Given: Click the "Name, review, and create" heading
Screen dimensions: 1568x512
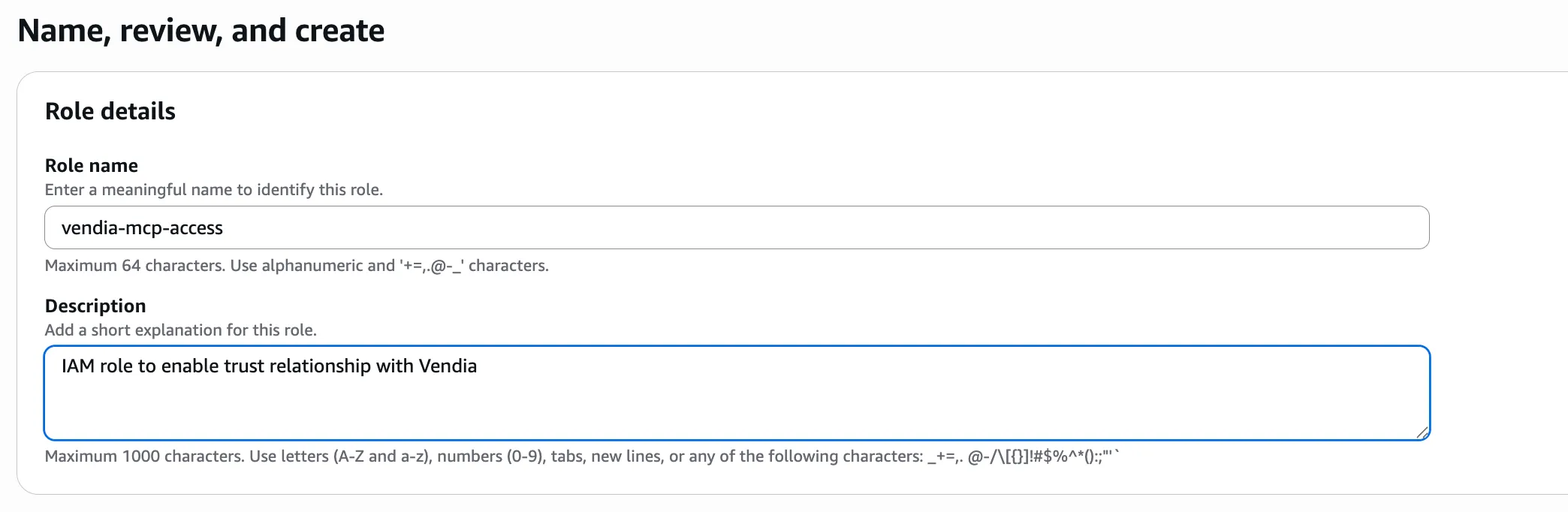Looking at the screenshot, I should 201,31.
